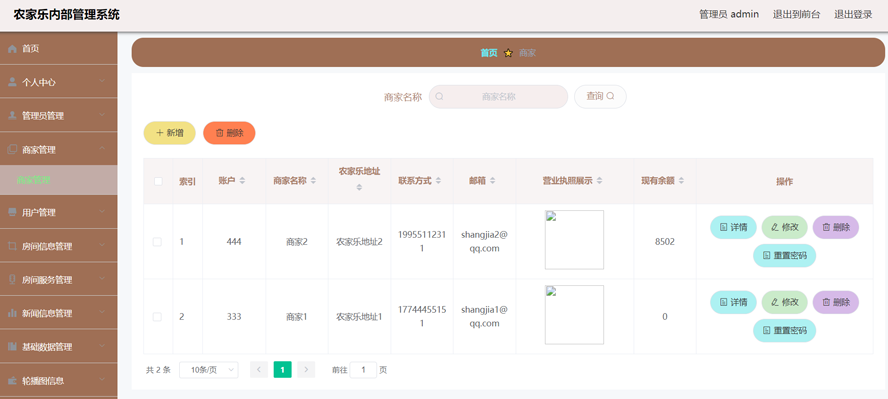
Task: Click the crop icon beside 房间信息管理
Action: pos(12,246)
